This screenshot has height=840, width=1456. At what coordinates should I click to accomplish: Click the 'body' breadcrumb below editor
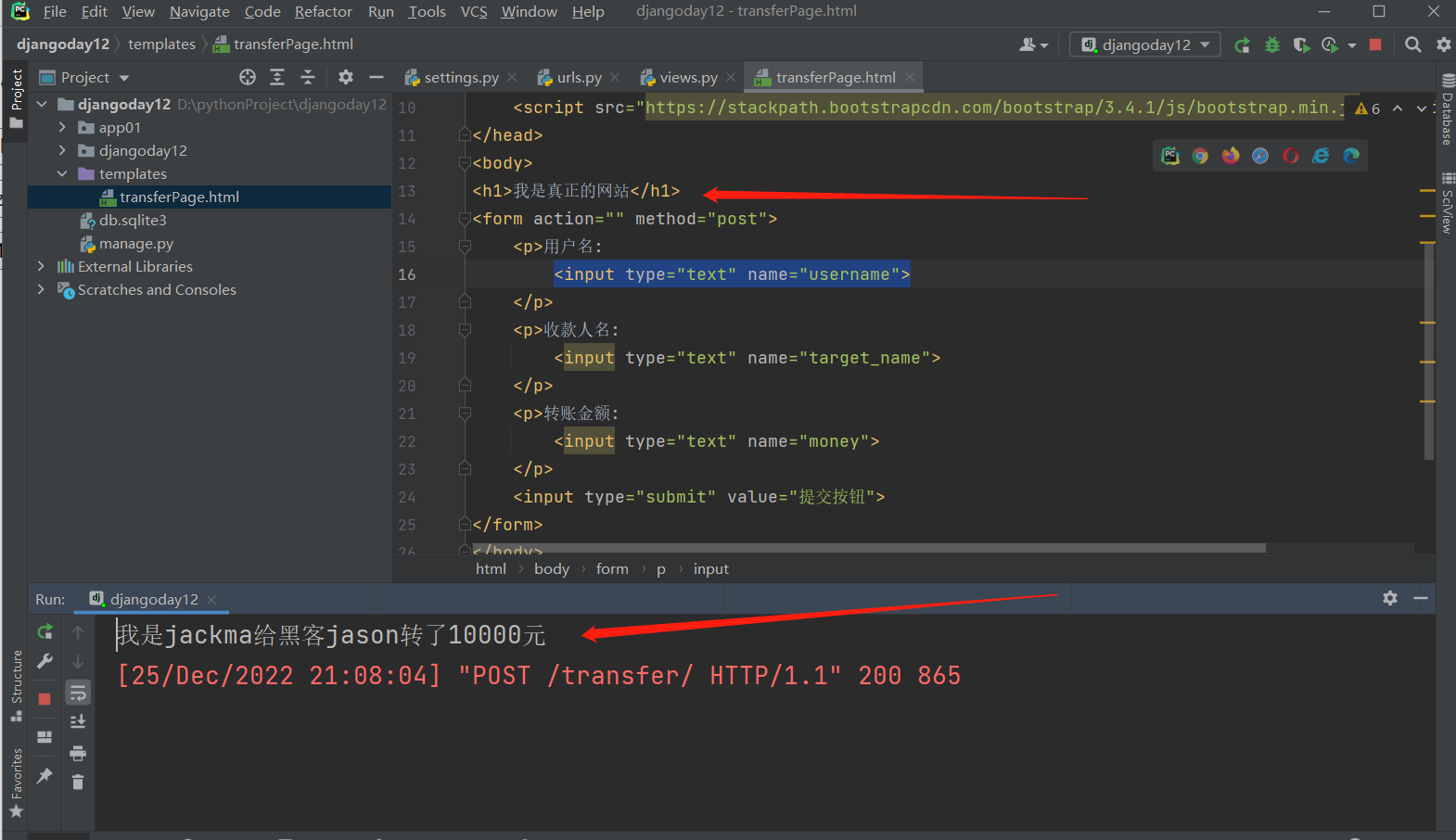click(x=552, y=569)
